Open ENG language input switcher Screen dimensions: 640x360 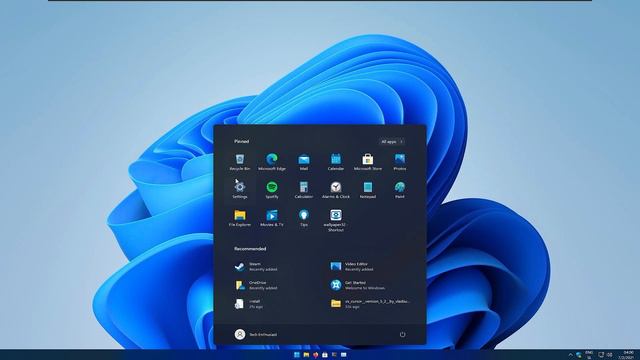589,354
